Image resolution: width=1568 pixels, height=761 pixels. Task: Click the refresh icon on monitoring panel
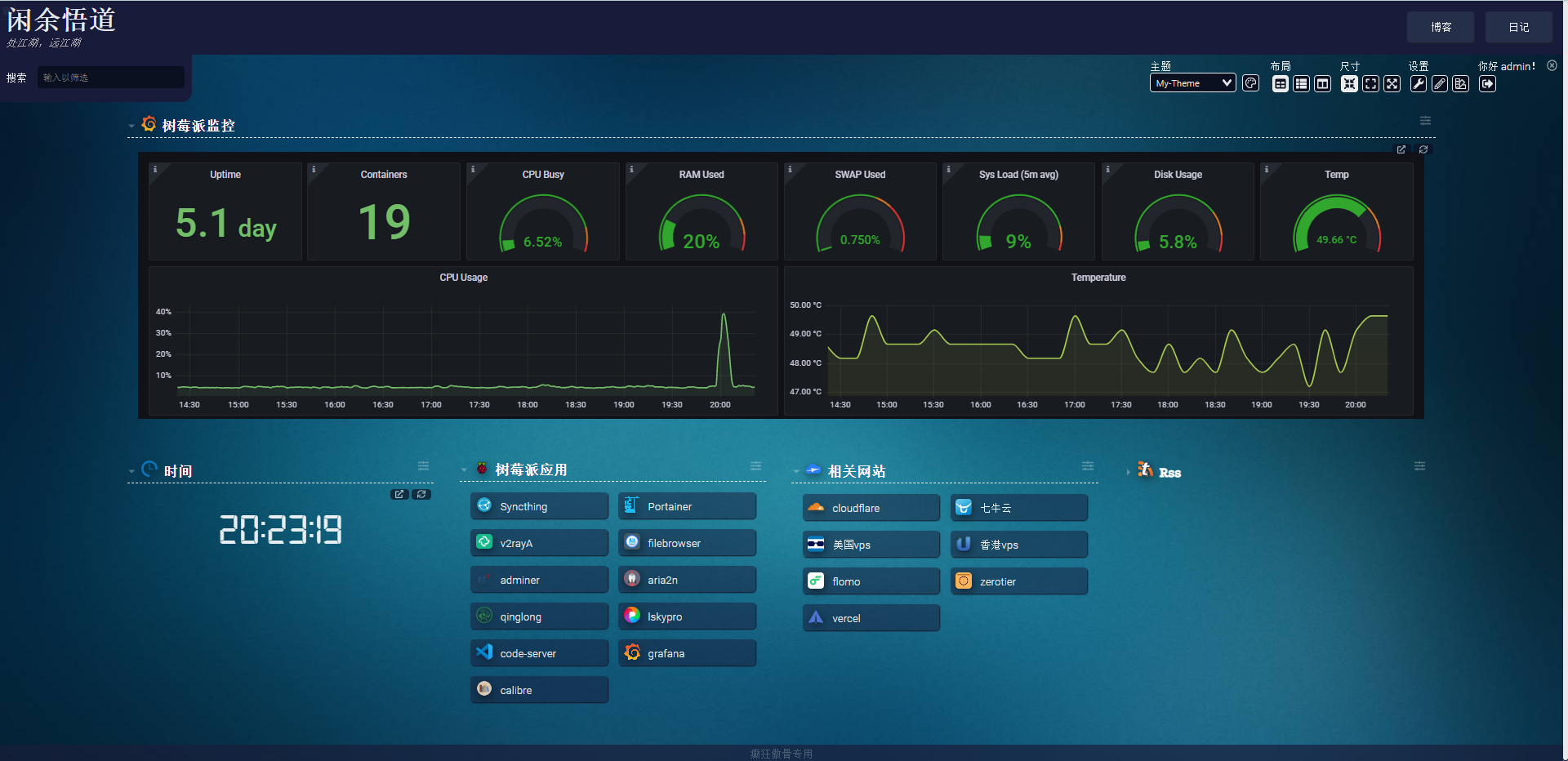pyautogui.click(x=1423, y=149)
